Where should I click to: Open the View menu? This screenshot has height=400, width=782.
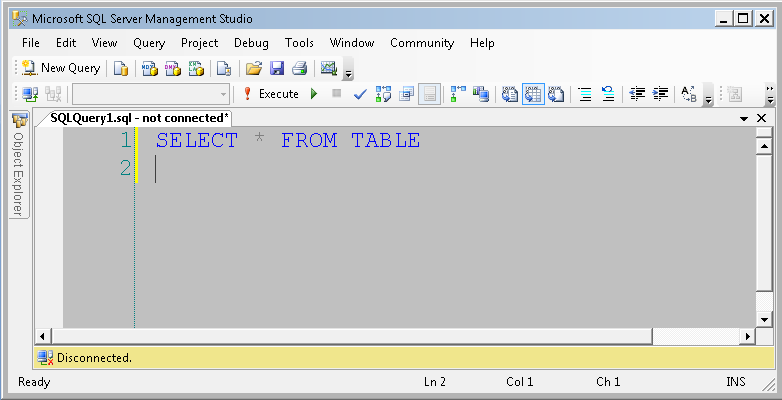click(104, 43)
